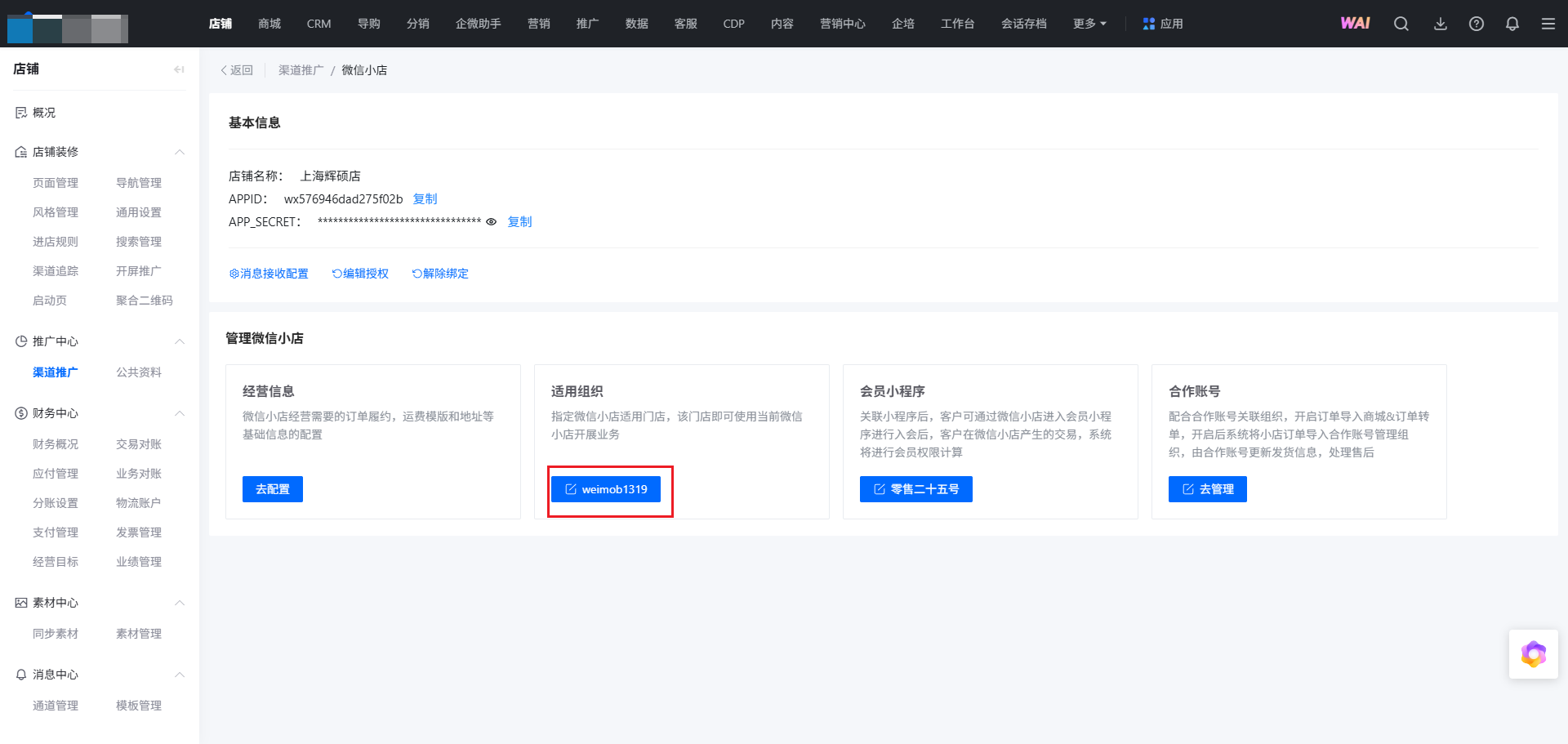The height and width of the screenshot is (744, 1568).
Task: Open the CRM top menu
Action: coord(318,24)
